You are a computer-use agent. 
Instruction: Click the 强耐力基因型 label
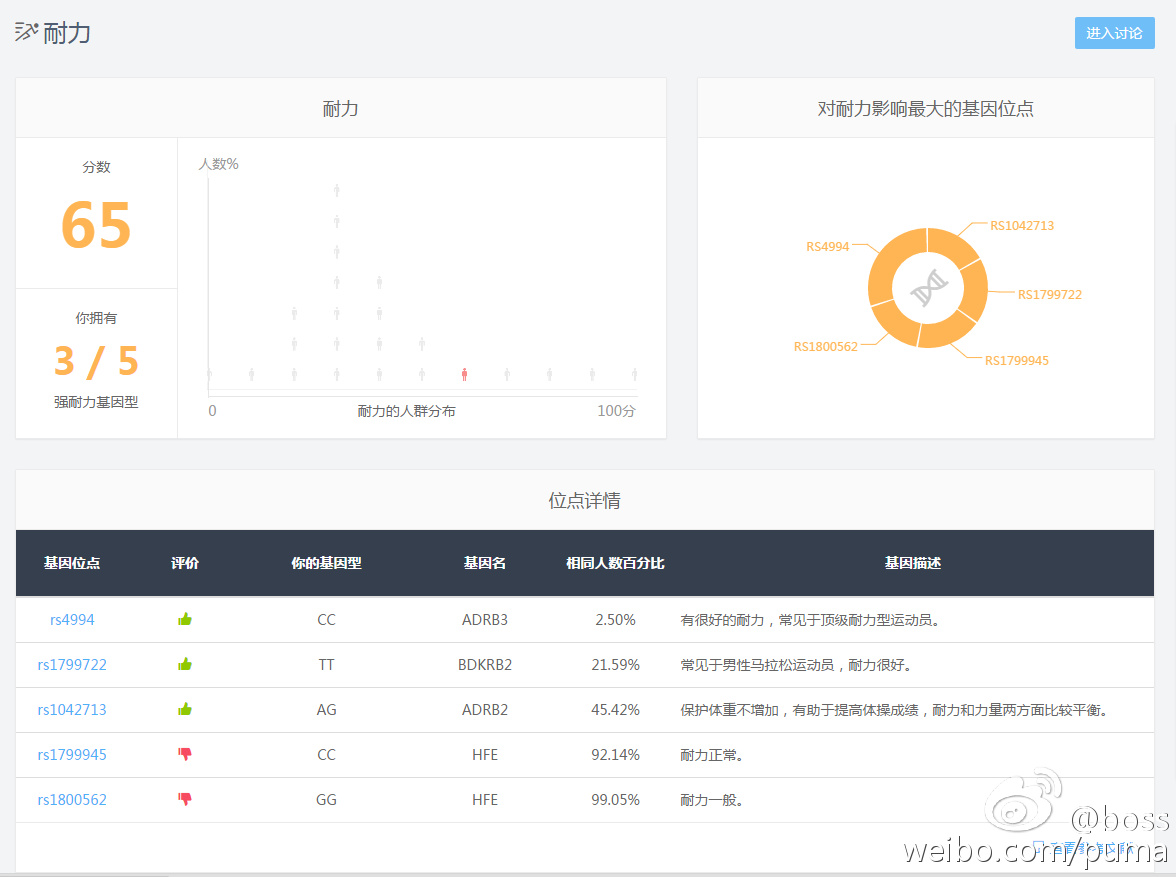click(96, 402)
